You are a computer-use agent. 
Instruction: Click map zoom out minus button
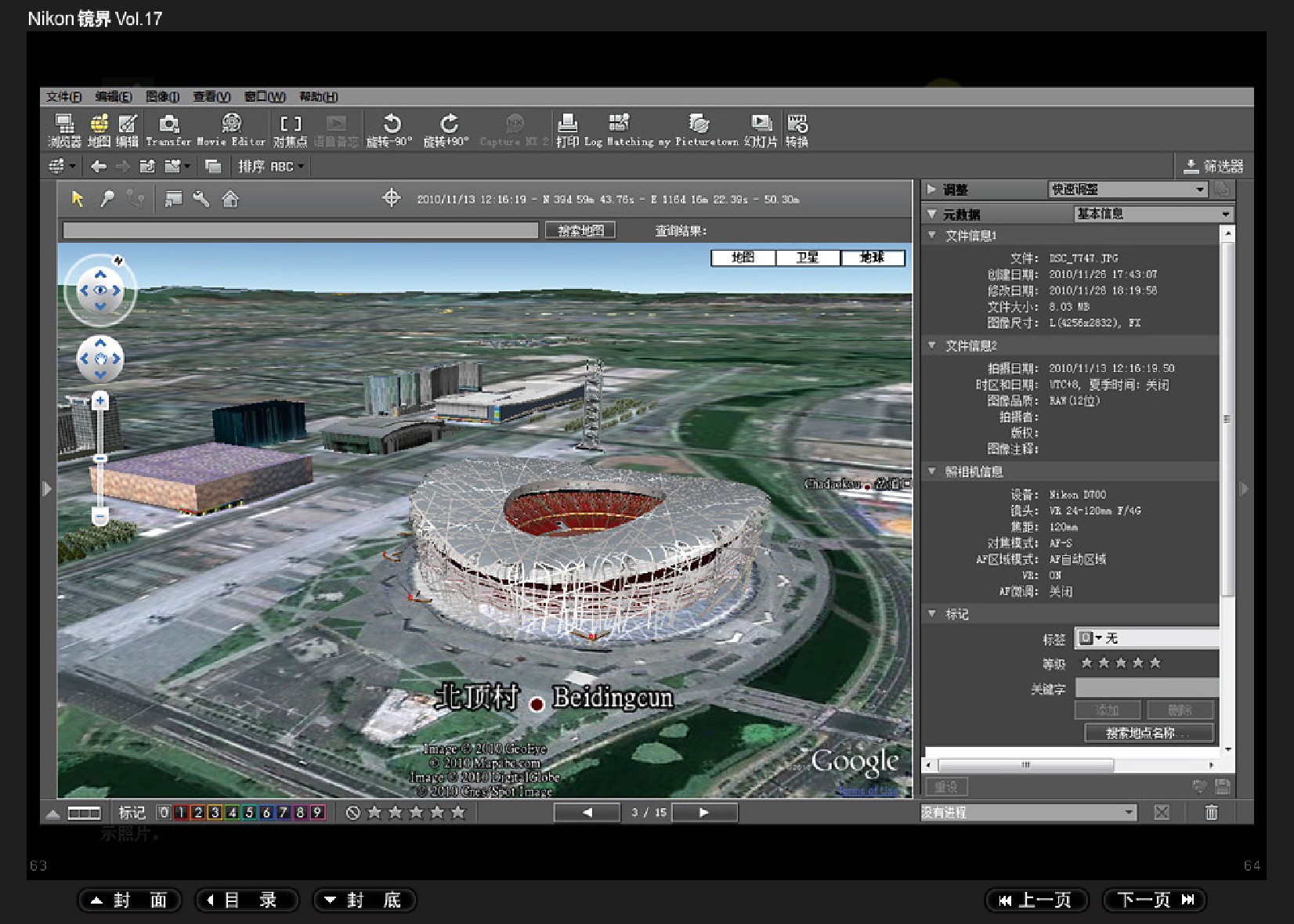(x=100, y=515)
